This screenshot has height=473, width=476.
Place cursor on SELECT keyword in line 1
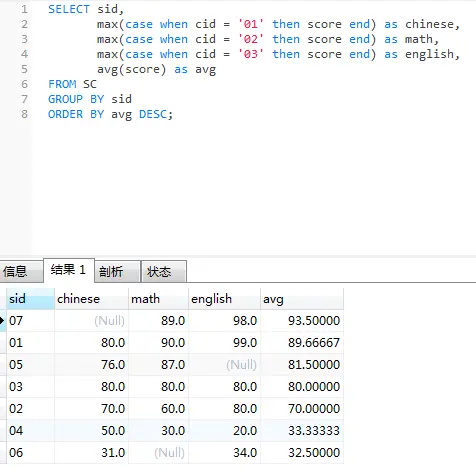pos(69,9)
